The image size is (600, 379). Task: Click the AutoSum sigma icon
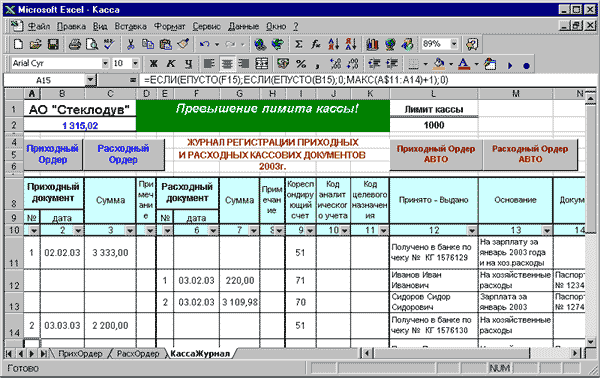[299, 44]
